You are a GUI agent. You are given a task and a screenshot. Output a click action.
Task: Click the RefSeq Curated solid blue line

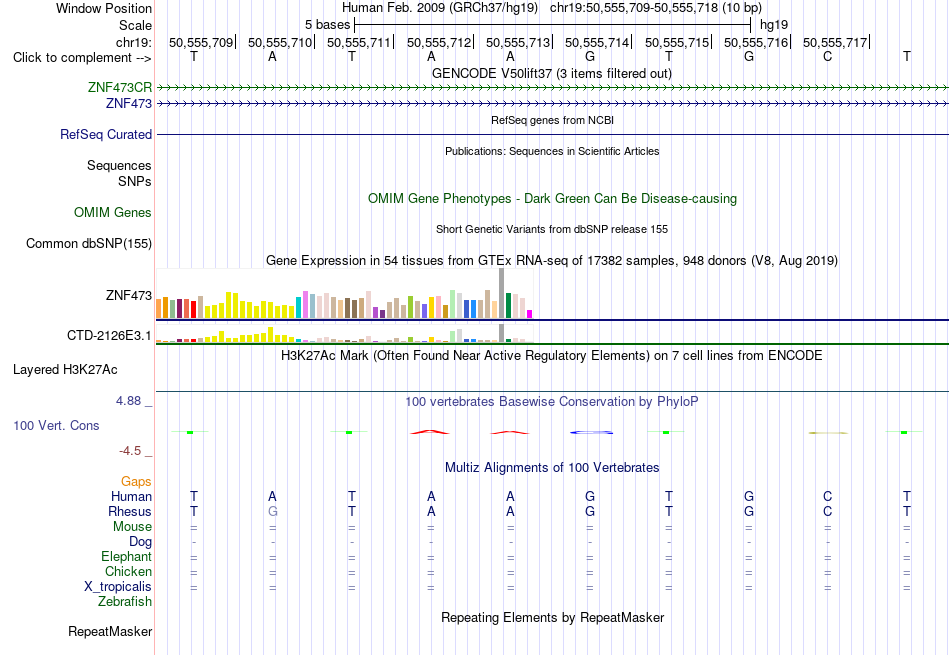(x=553, y=134)
